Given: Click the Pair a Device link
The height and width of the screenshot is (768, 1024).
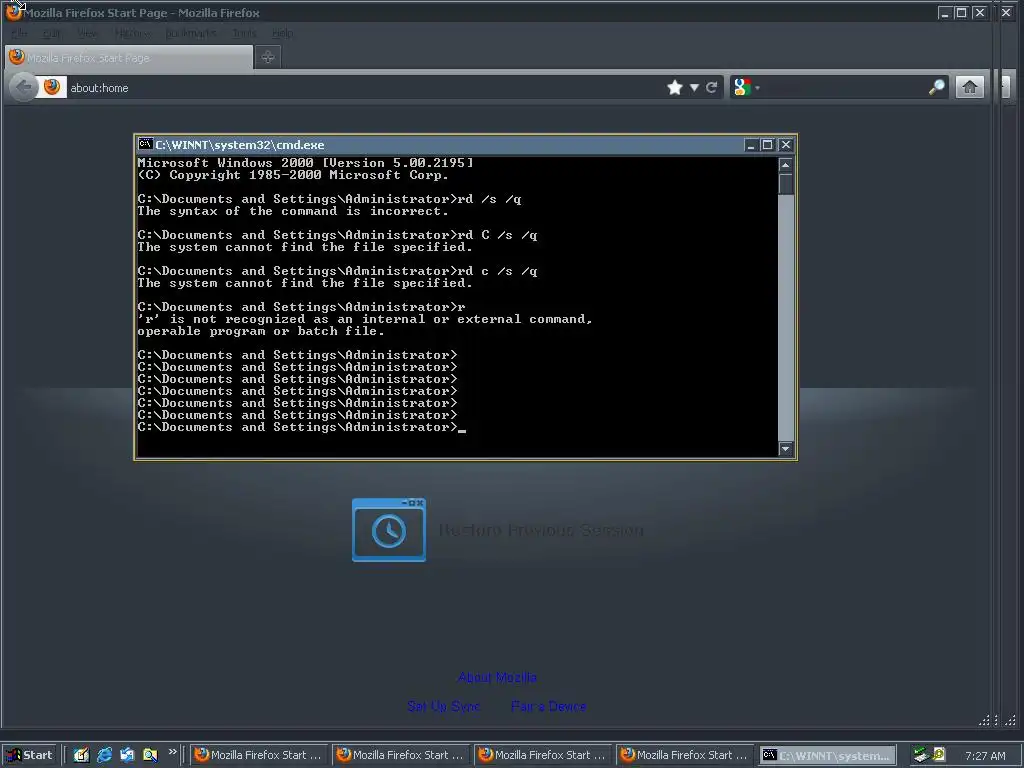Looking at the screenshot, I should pyautogui.click(x=549, y=706).
